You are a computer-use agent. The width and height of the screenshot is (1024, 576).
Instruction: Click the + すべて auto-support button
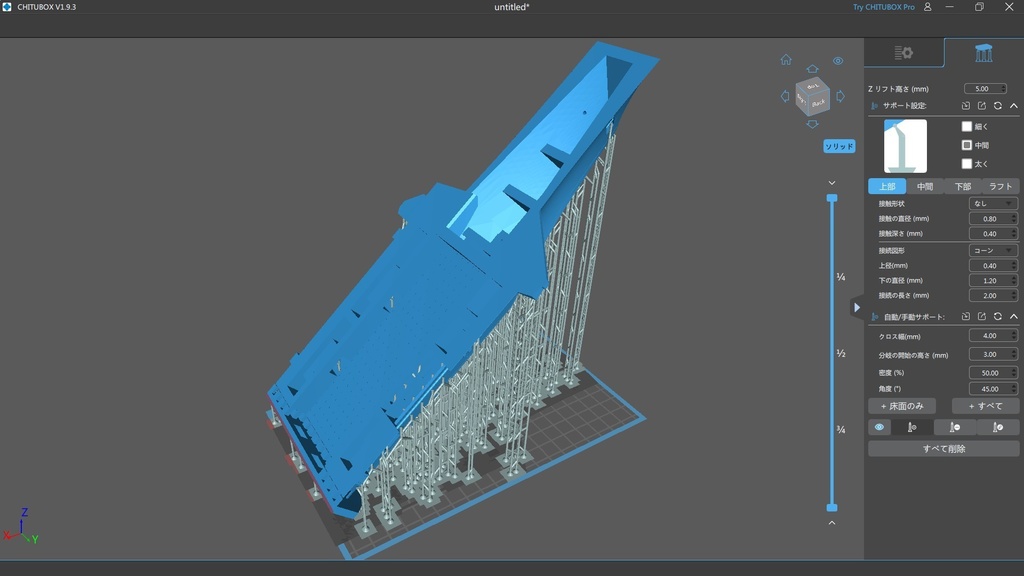pos(985,405)
